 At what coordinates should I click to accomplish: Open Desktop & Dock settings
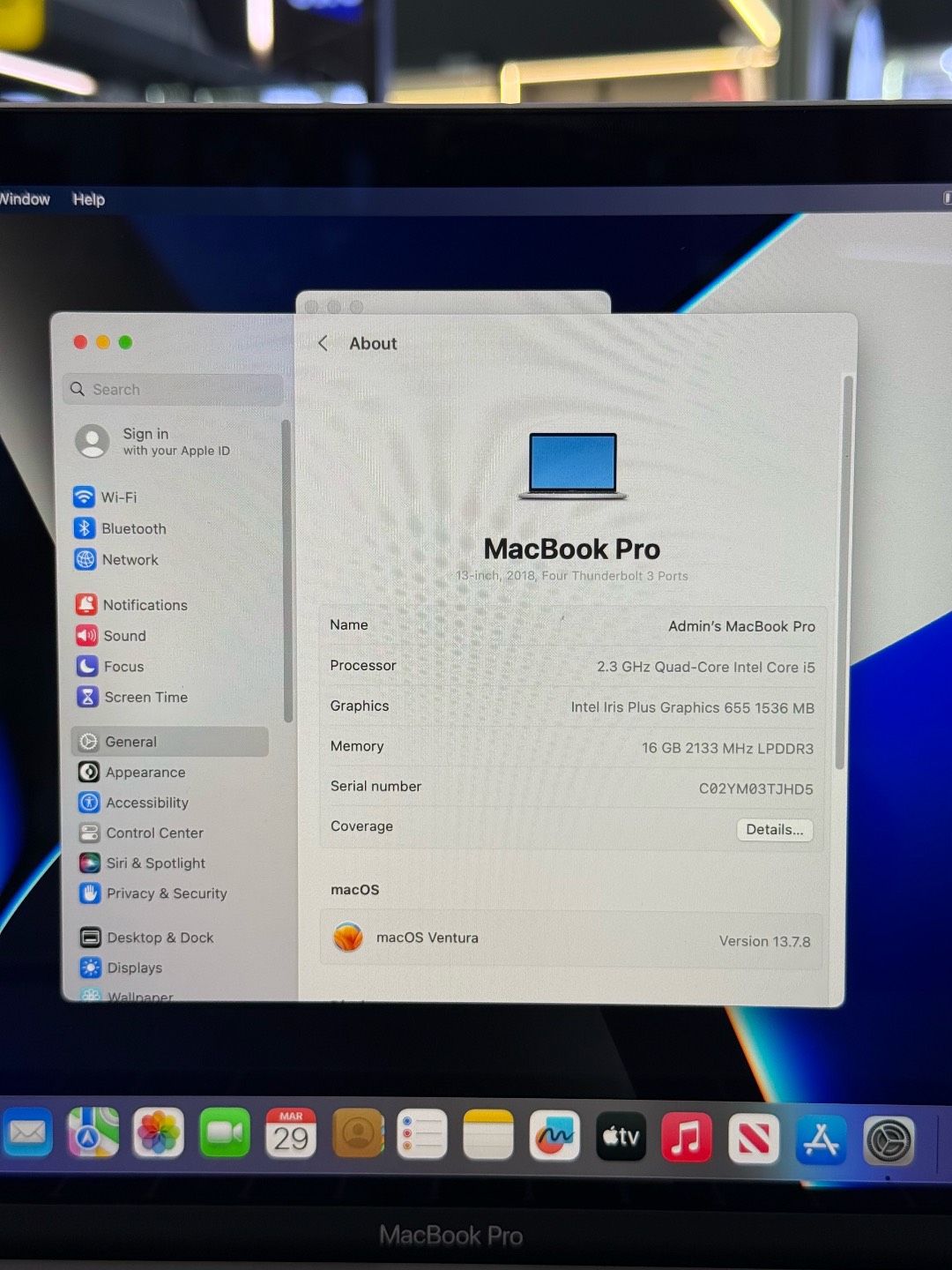point(147,938)
